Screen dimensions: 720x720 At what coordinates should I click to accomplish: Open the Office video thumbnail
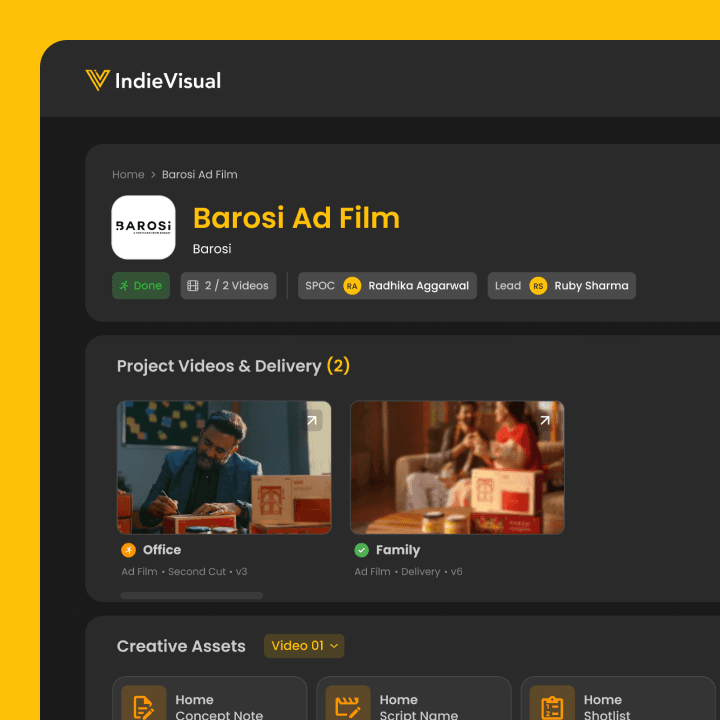point(224,467)
